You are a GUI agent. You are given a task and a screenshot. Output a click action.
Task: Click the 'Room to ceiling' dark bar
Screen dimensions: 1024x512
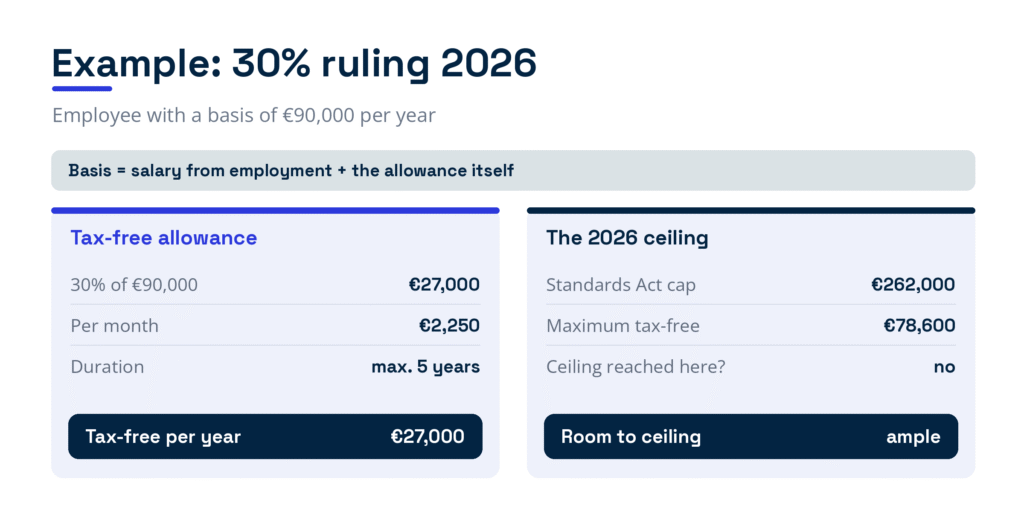click(x=751, y=436)
